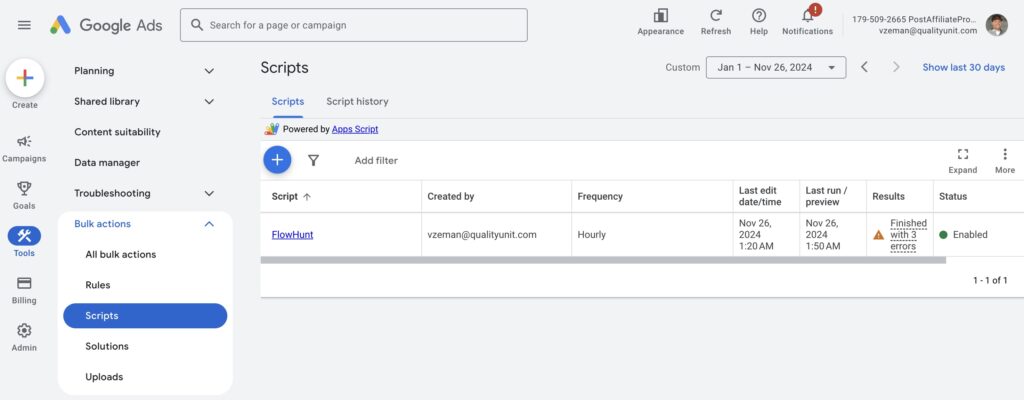Click the Nov 26, 2024 1:50 AM cell
Viewport: 1024px width, 400px height.
tap(823, 235)
